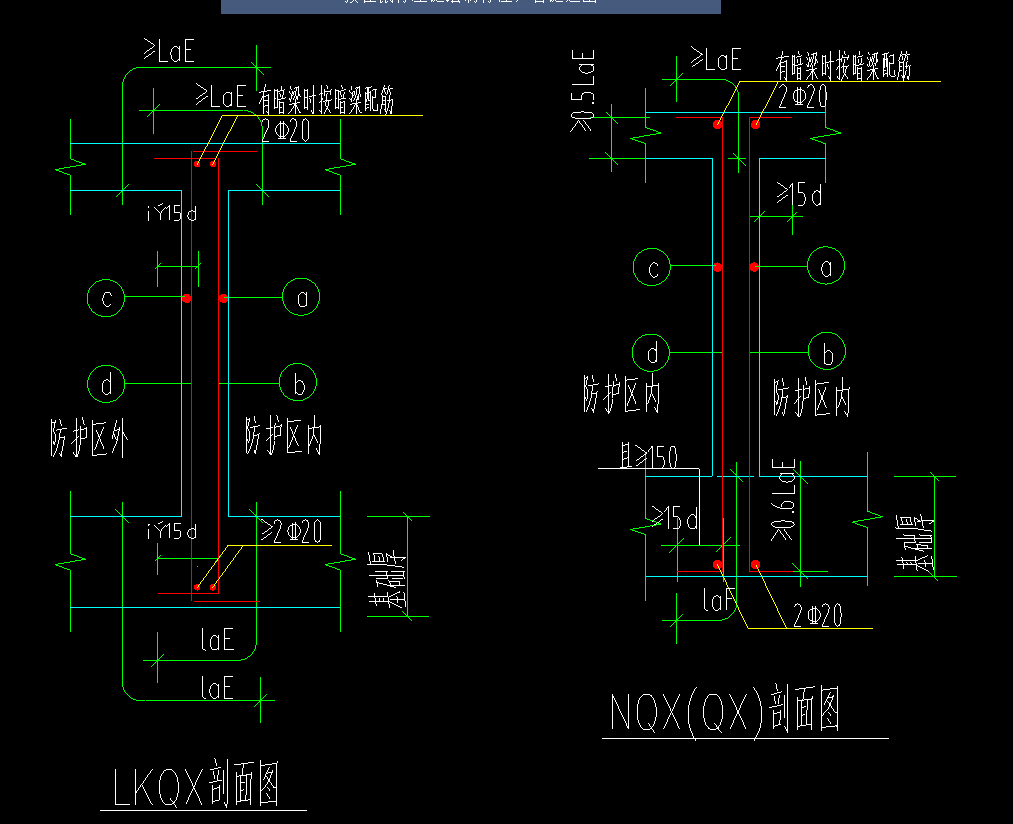Select the ≥LaE dimension in NQX(QX) section
The image size is (1013, 824).
(x=716, y=60)
